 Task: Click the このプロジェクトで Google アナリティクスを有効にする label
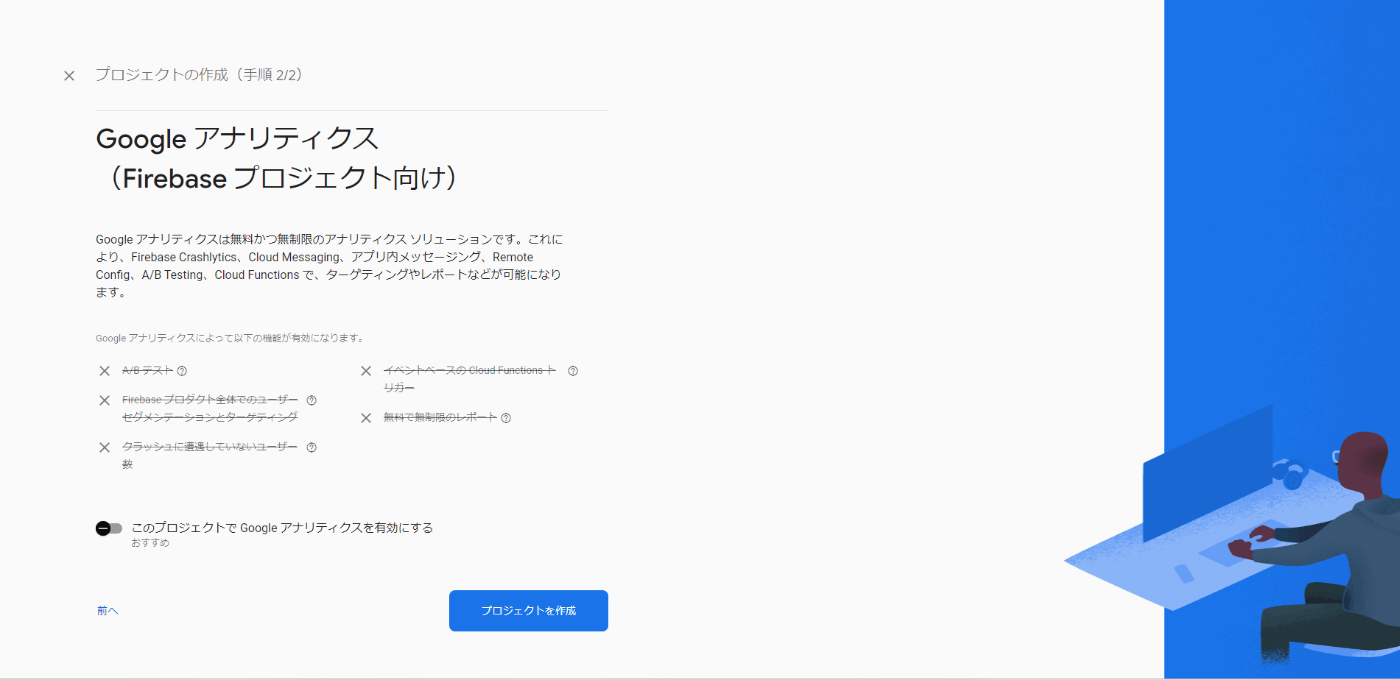[282, 527]
